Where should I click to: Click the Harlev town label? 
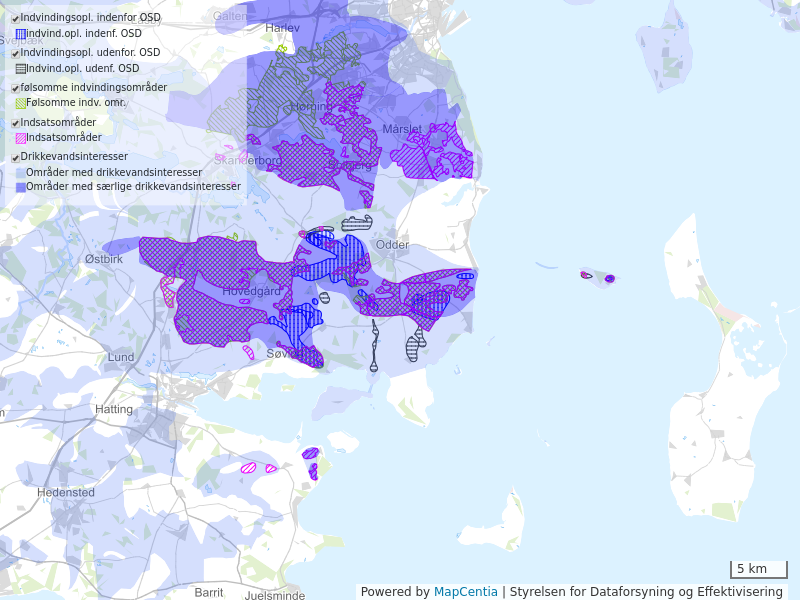coord(282,28)
